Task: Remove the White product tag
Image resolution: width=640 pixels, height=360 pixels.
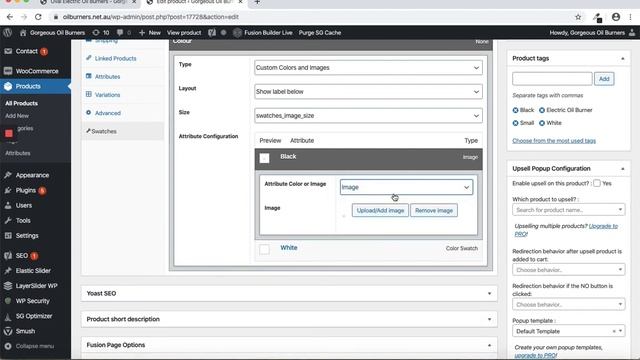Action: pos(542,123)
